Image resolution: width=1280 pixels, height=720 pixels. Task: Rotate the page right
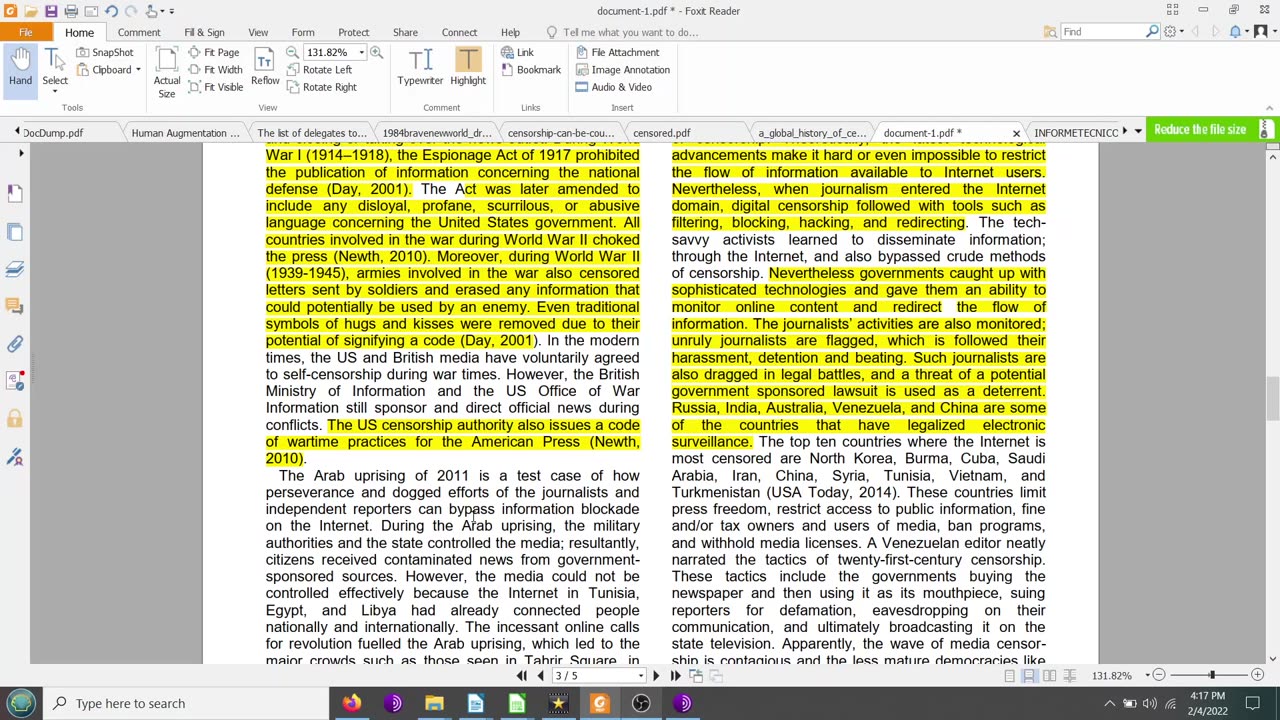click(321, 87)
